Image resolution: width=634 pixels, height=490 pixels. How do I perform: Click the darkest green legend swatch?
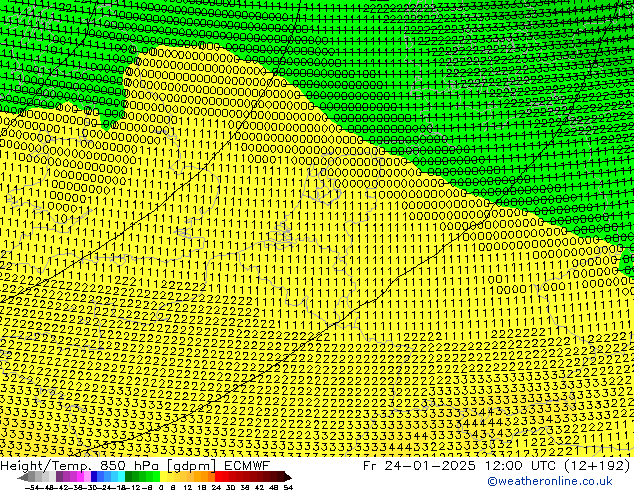129,477
